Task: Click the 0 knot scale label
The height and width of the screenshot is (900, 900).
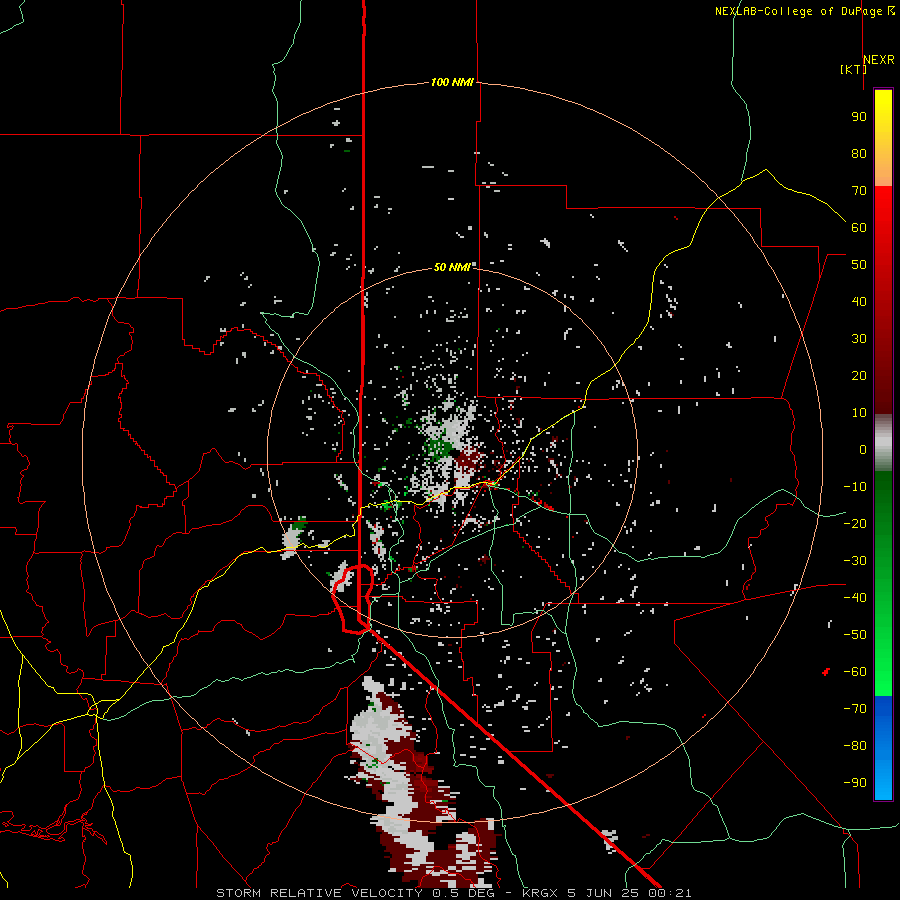Action: tap(863, 450)
